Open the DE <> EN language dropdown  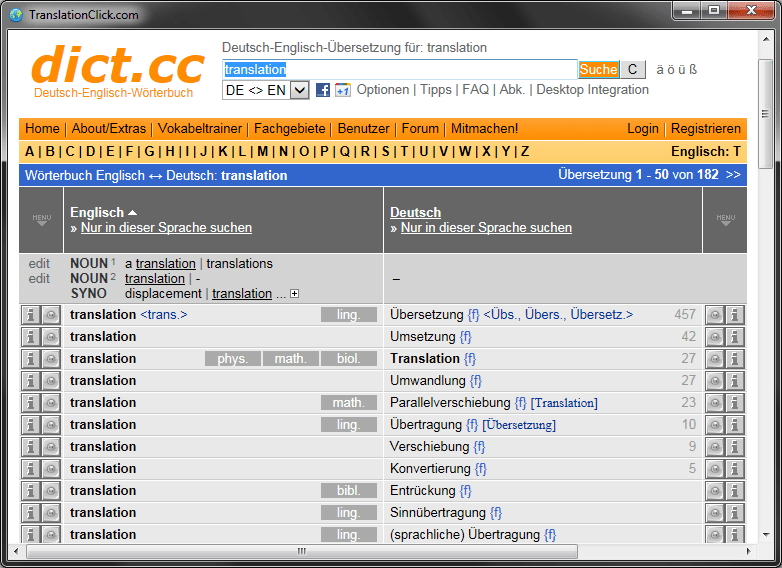pos(265,90)
